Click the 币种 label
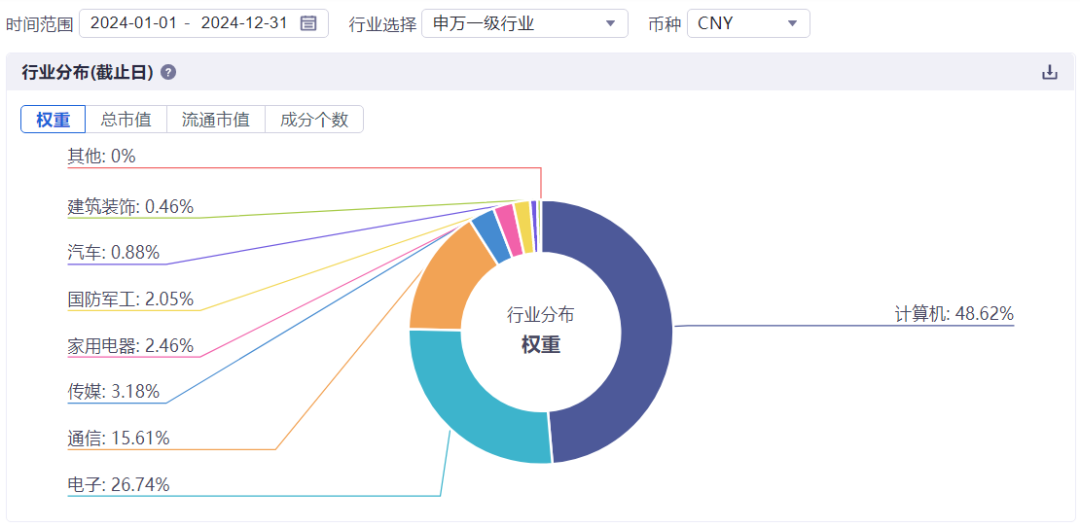1080x528 pixels. [665, 25]
